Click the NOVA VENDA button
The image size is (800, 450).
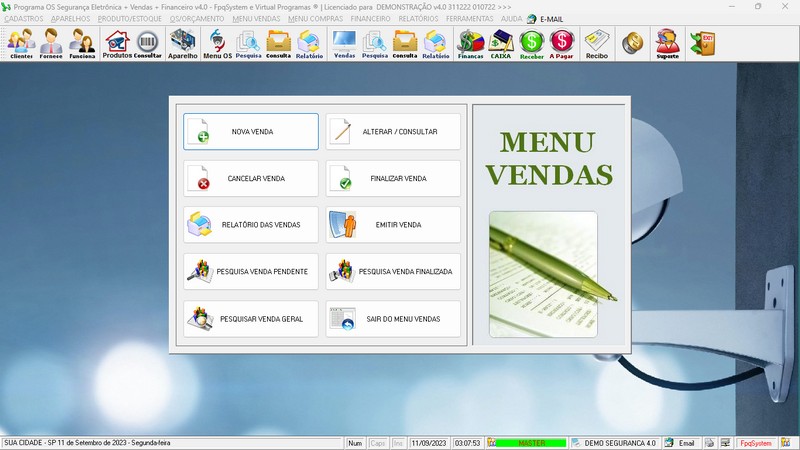pos(251,132)
